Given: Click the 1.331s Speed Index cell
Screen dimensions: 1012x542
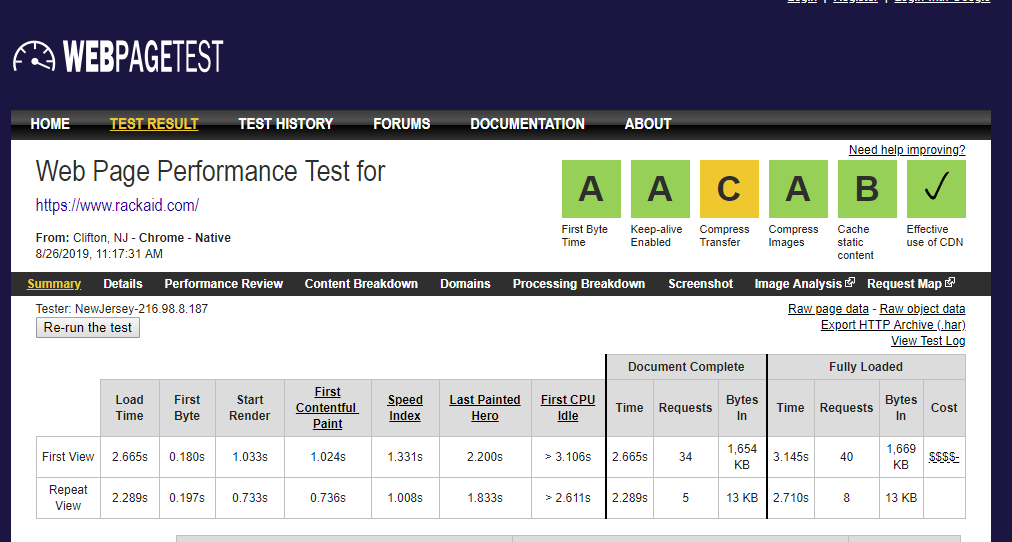Looking at the screenshot, I should 405,457.
